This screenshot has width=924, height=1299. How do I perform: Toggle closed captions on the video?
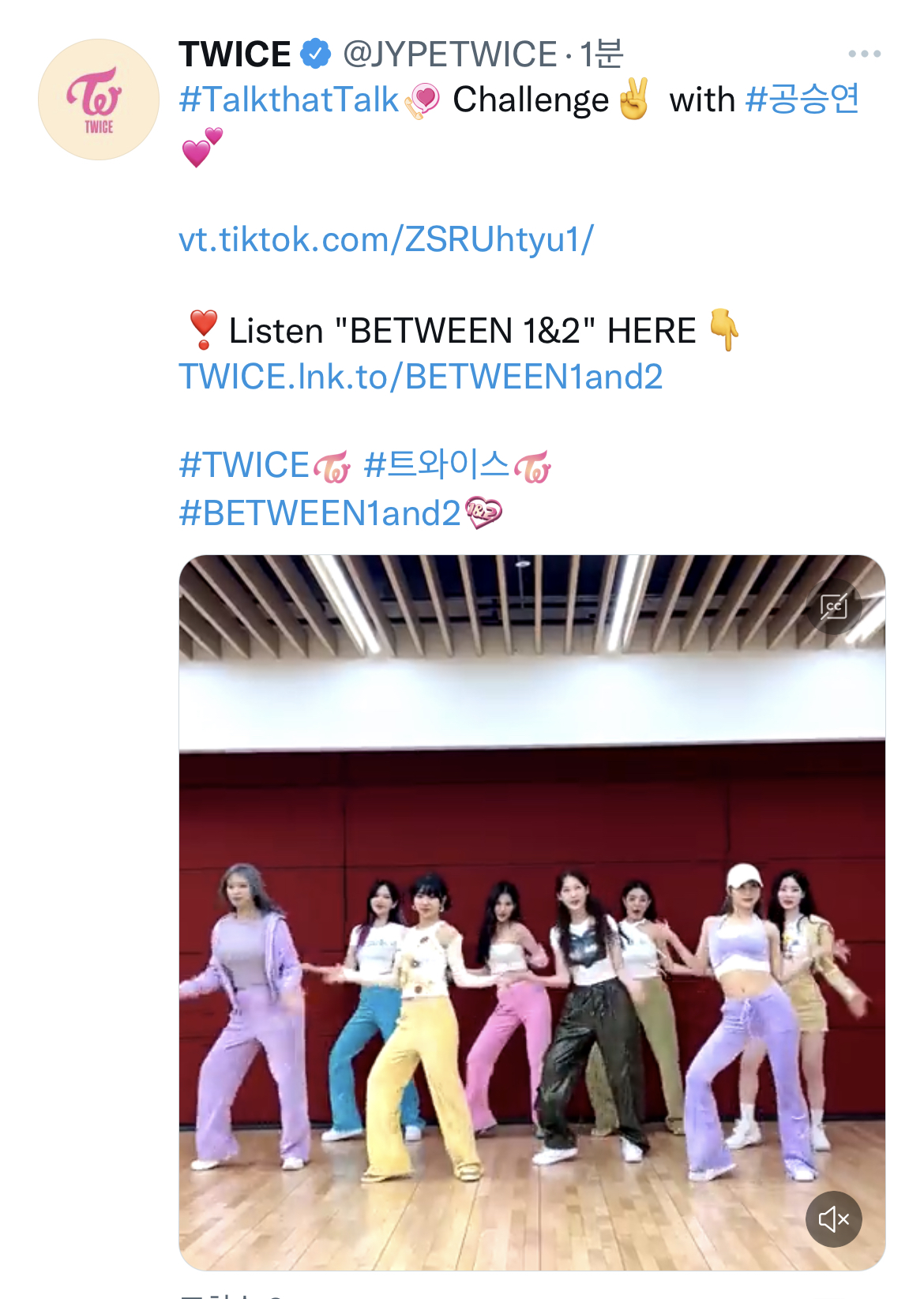click(x=833, y=606)
